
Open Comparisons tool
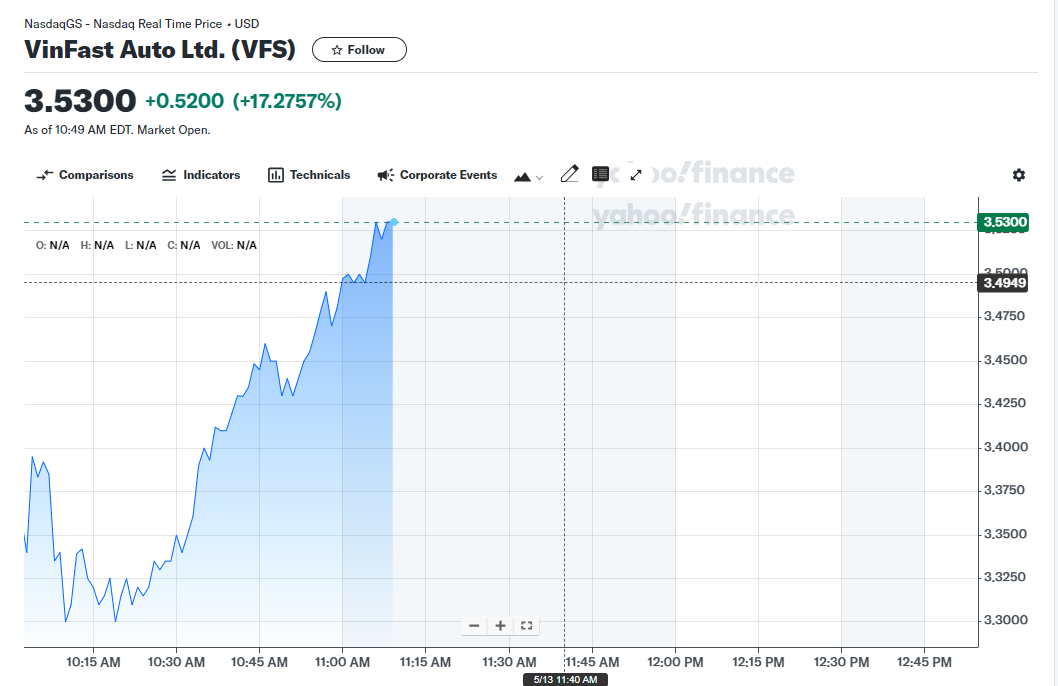pos(84,175)
